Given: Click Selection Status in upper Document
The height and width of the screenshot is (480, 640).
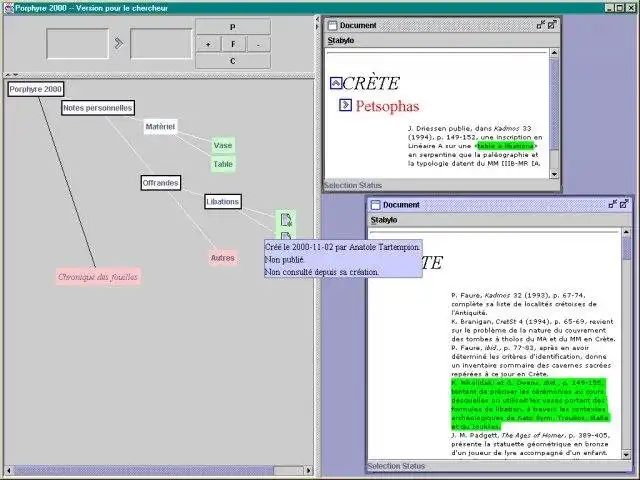Looking at the screenshot, I should [353, 185].
